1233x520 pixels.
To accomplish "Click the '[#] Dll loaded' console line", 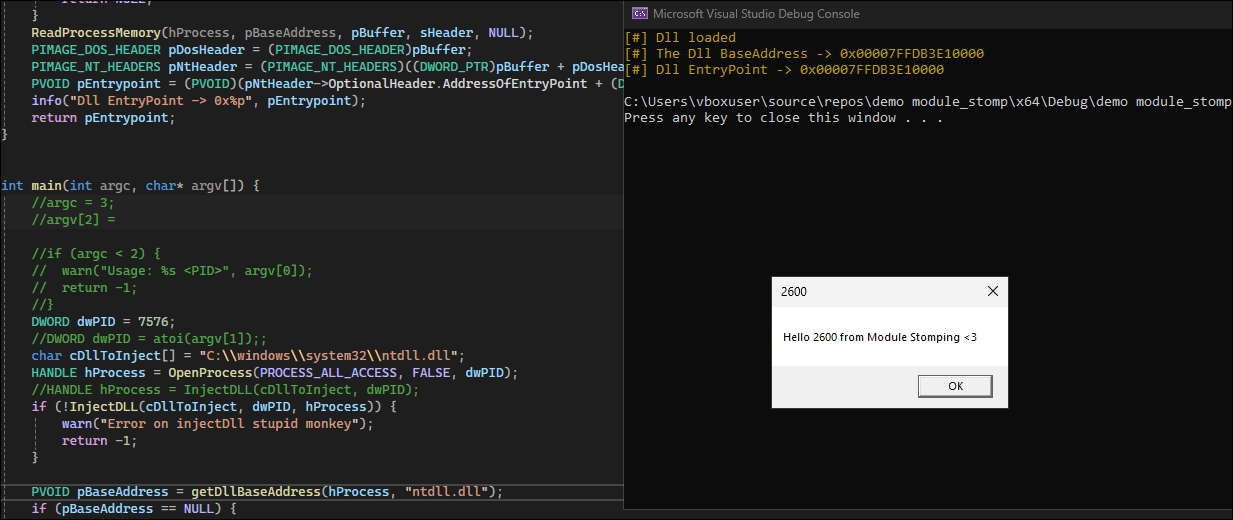I will pos(679,38).
